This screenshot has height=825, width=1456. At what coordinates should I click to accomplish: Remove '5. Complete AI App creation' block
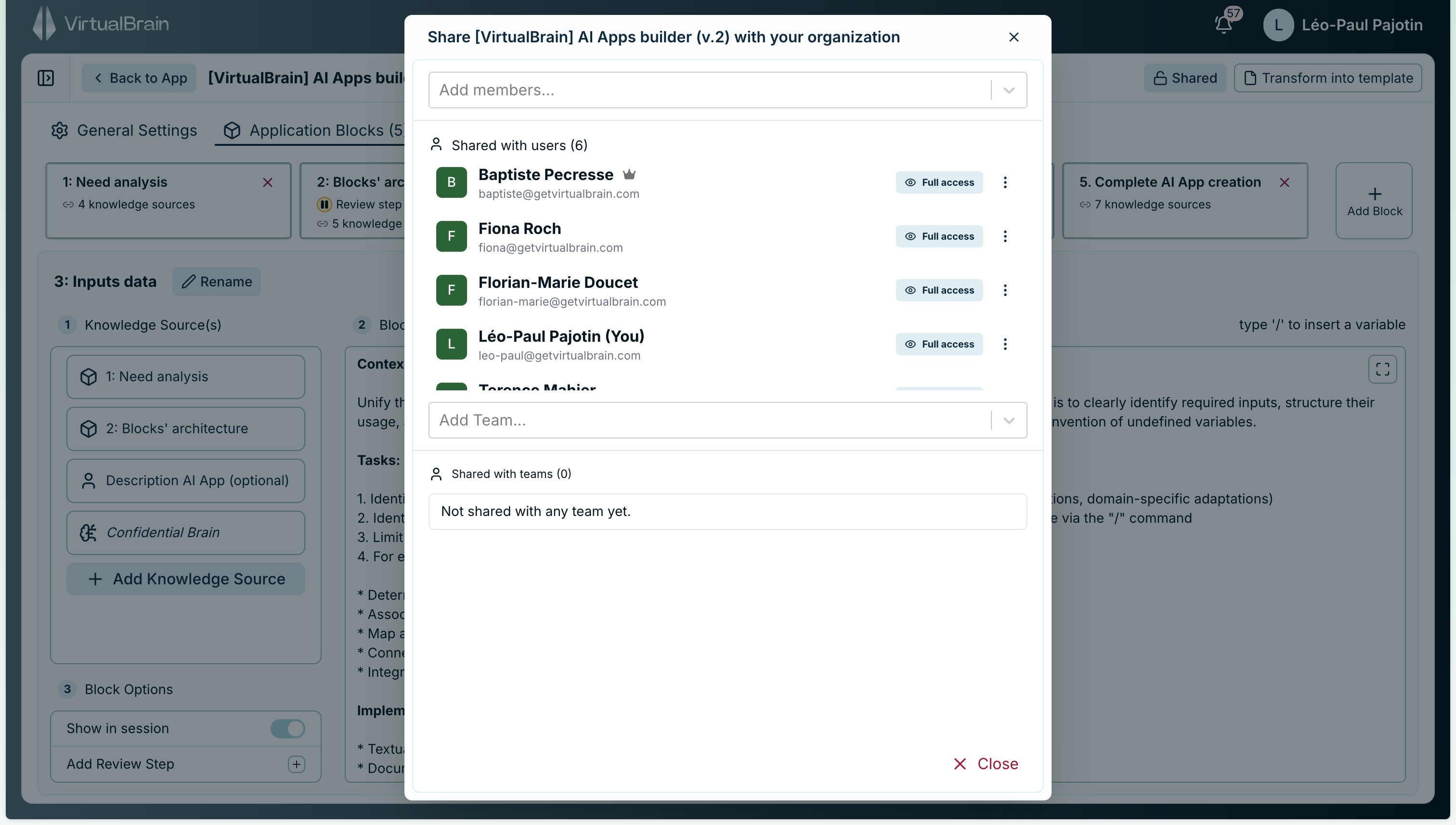point(1284,182)
